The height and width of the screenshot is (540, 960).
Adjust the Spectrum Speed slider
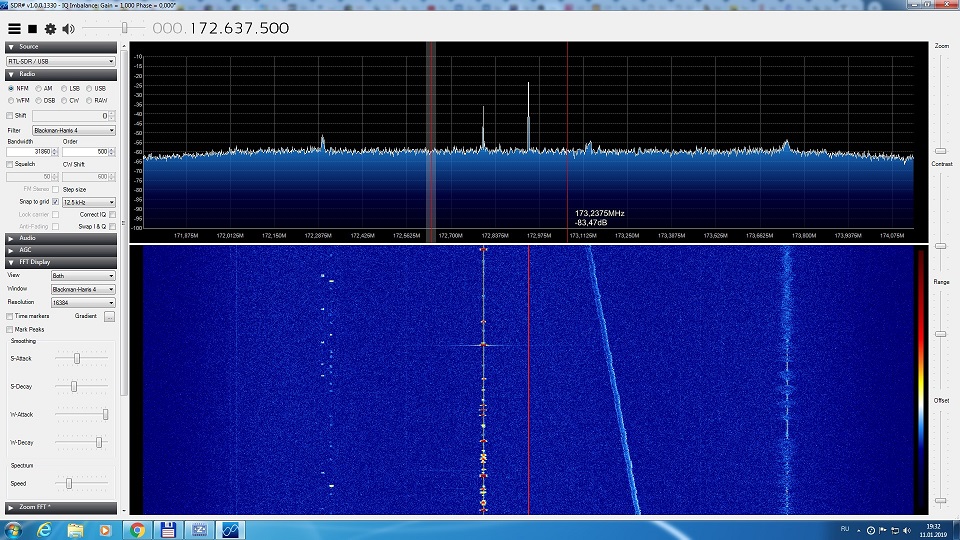point(69,484)
